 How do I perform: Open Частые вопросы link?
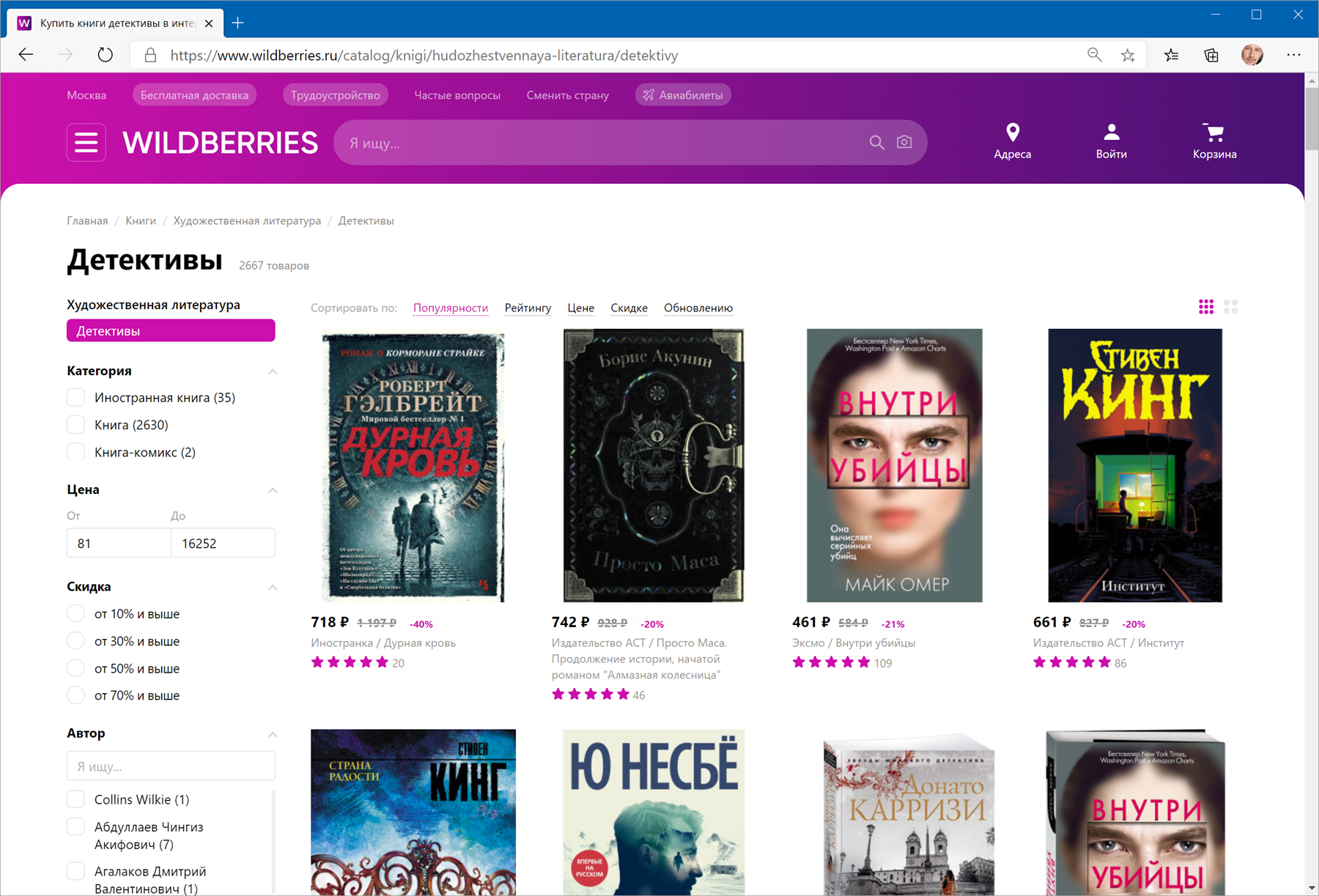(457, 95)
